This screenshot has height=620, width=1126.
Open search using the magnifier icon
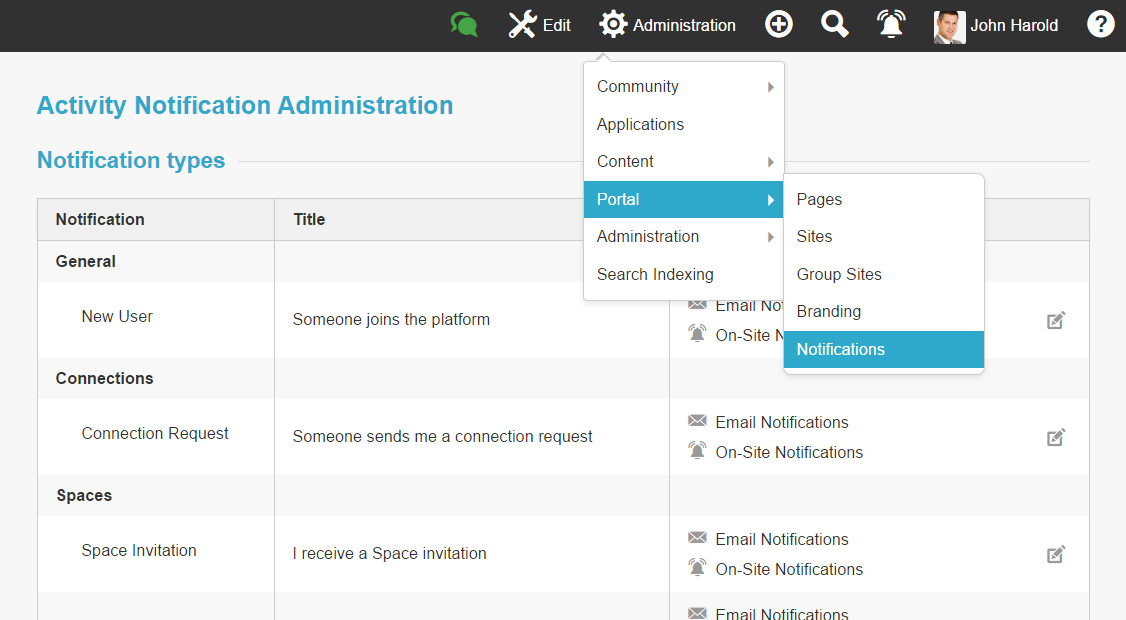coord(834,23)
